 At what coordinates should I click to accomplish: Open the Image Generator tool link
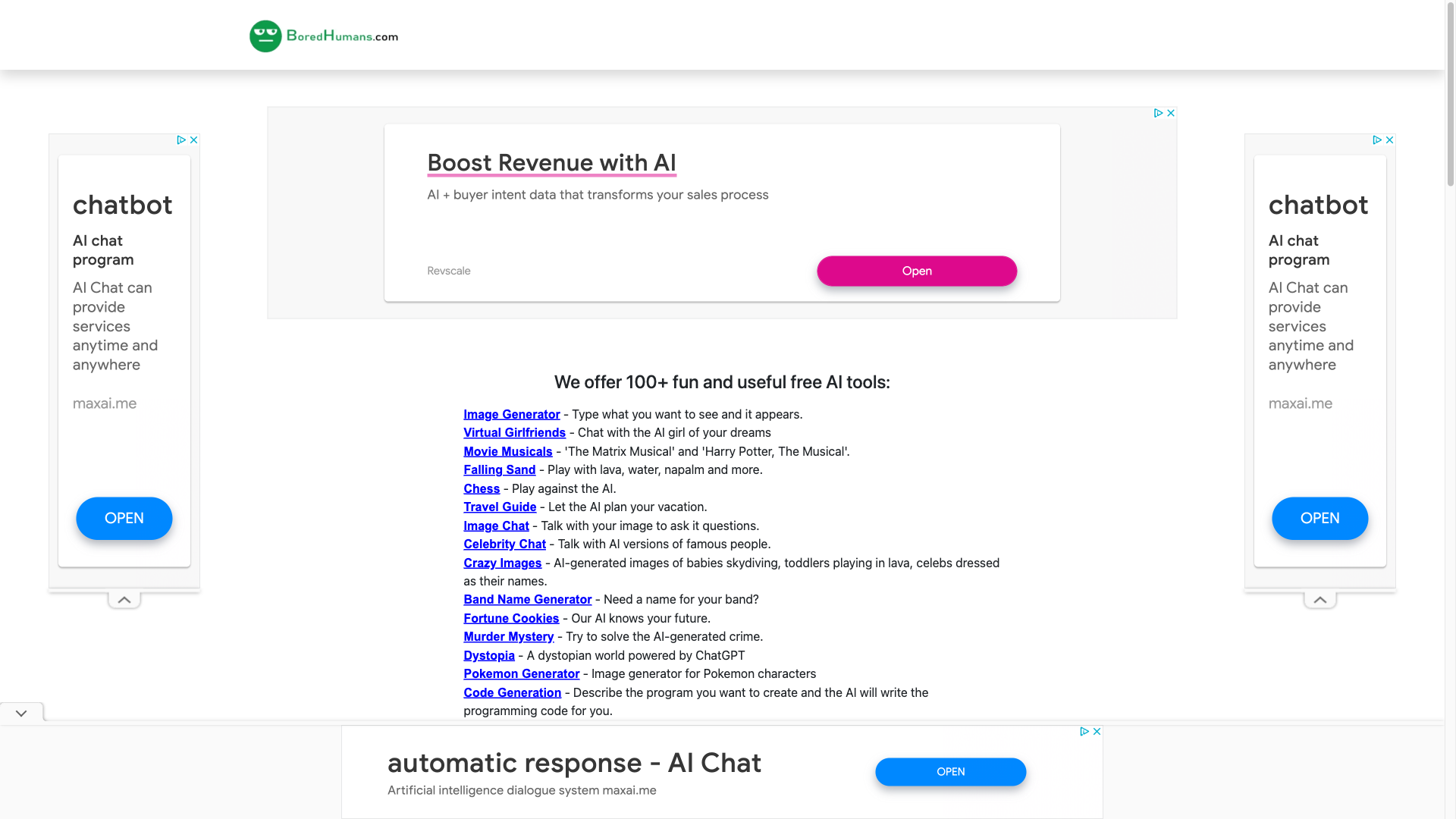(511, 414)
